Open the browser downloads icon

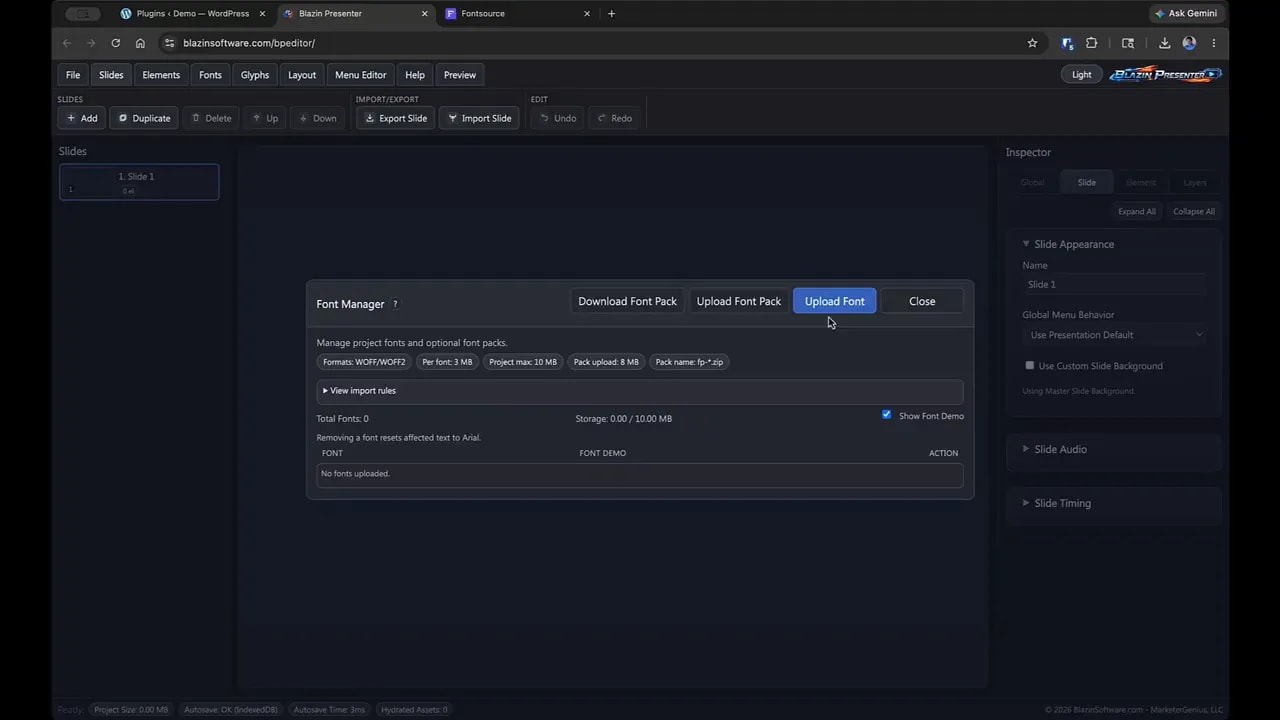pos(1164,43)
